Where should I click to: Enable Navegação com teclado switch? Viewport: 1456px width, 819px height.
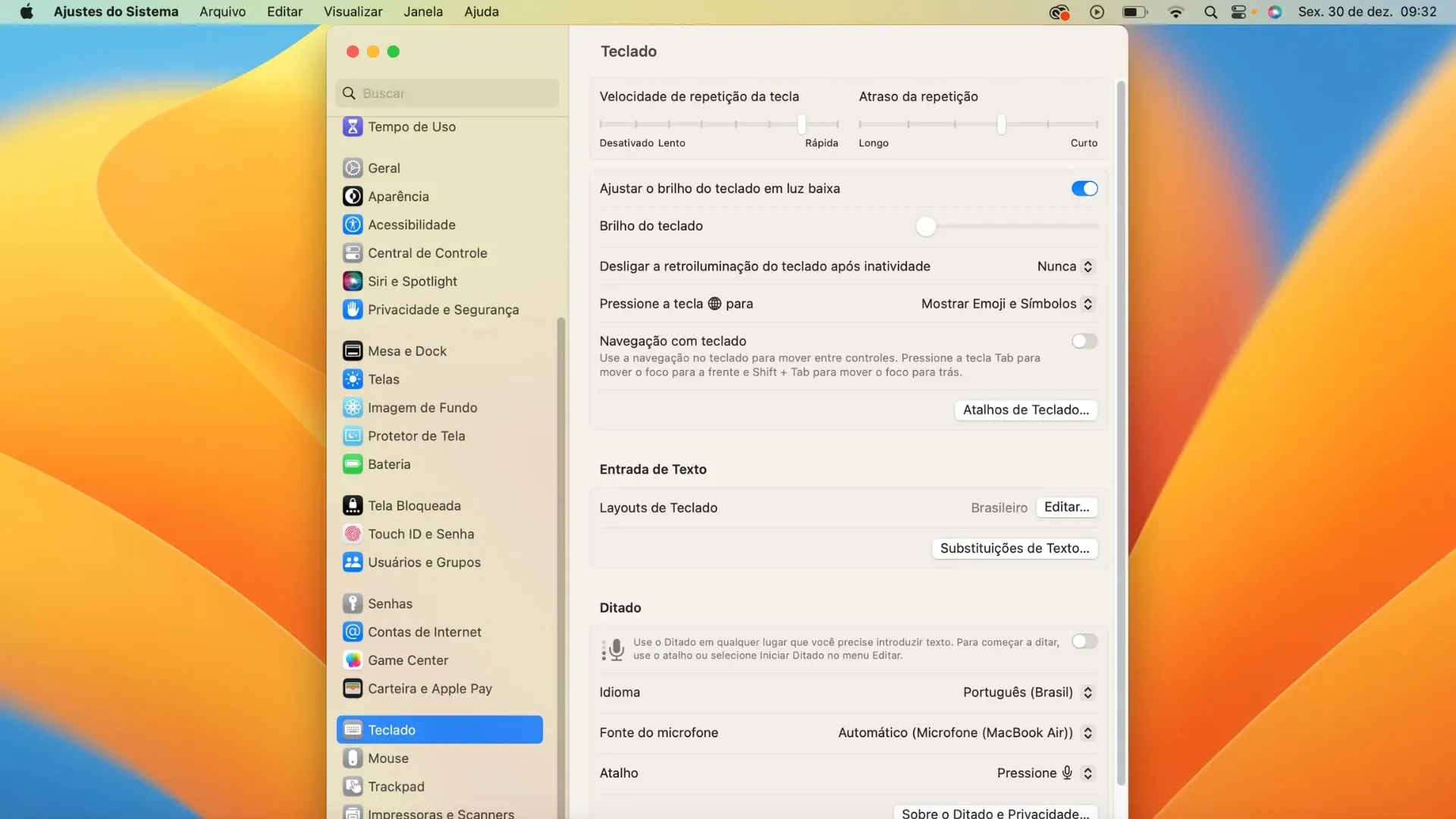tap(1084, 341)
